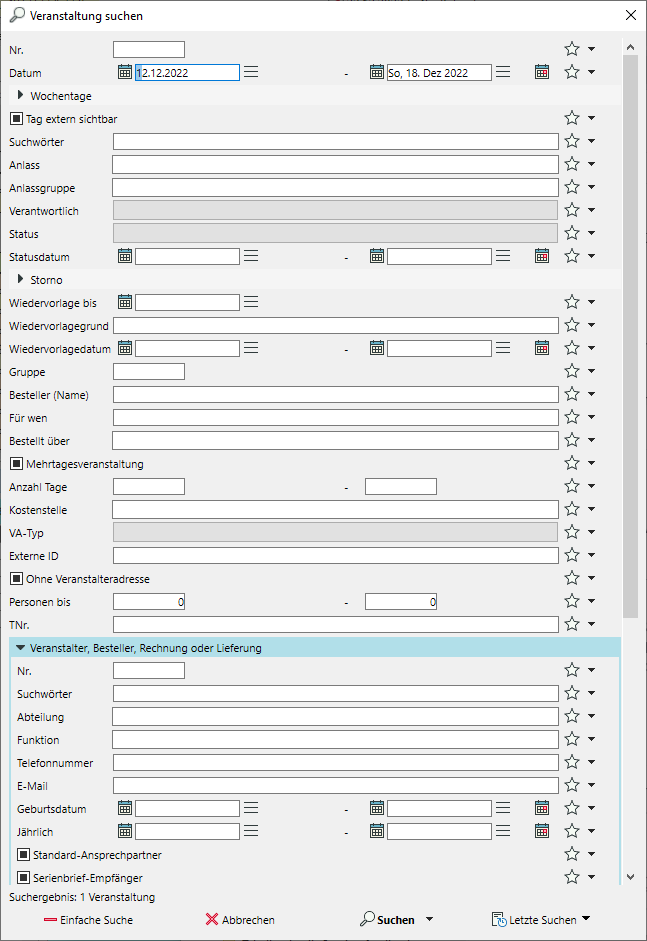Toggle the Mehrtagesveranstaltung checkbox
Screen dimensions: 647x941
(x=15, y=464)
